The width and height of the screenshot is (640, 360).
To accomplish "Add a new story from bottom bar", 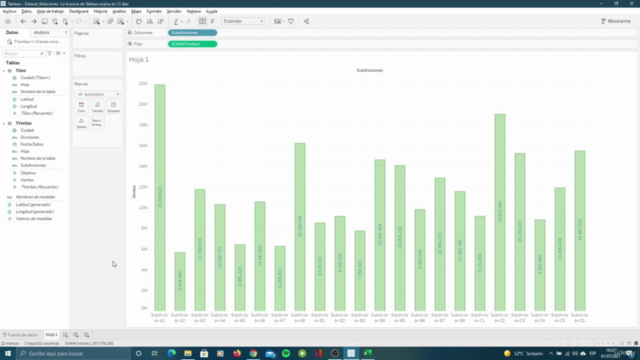I will [x=87, y=335].
